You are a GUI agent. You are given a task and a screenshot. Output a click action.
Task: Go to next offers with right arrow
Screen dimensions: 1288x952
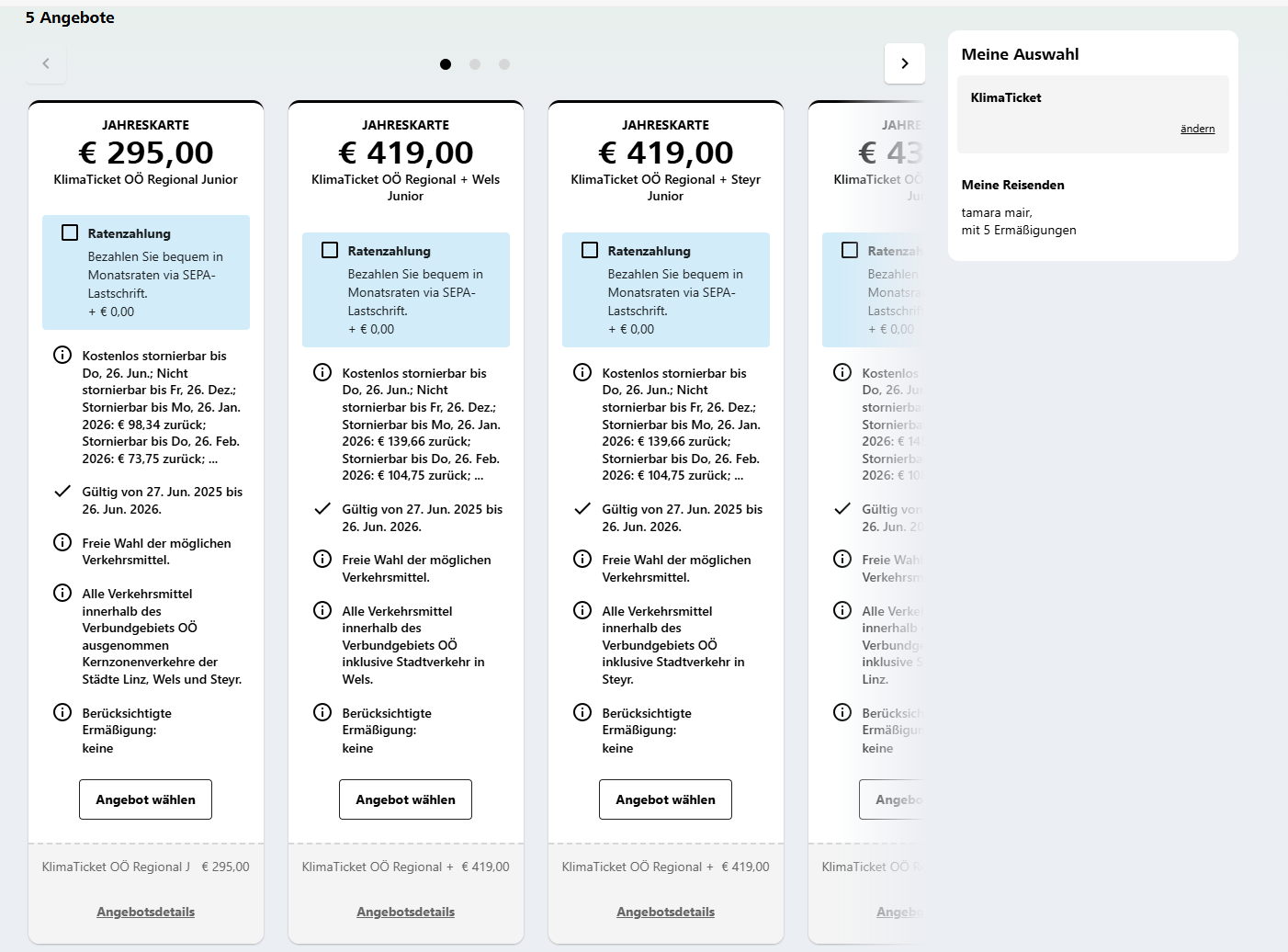pyautogui.click(x=904, y=63)
